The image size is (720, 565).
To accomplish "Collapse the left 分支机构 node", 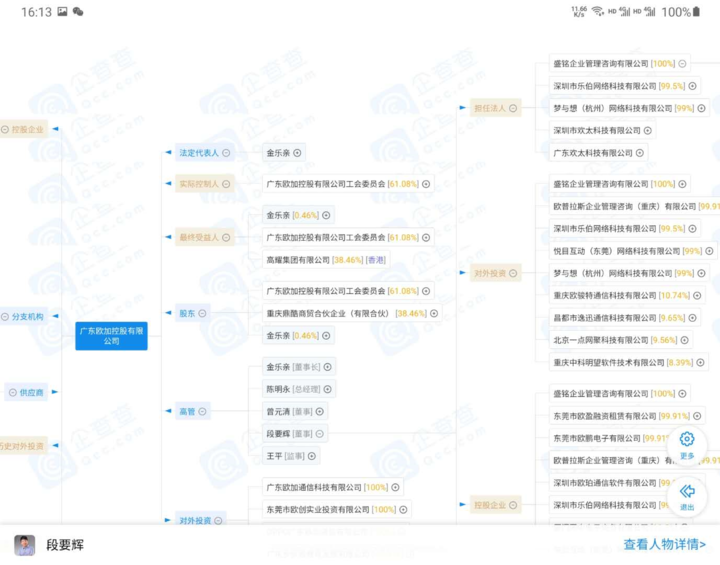I will 5,316.
